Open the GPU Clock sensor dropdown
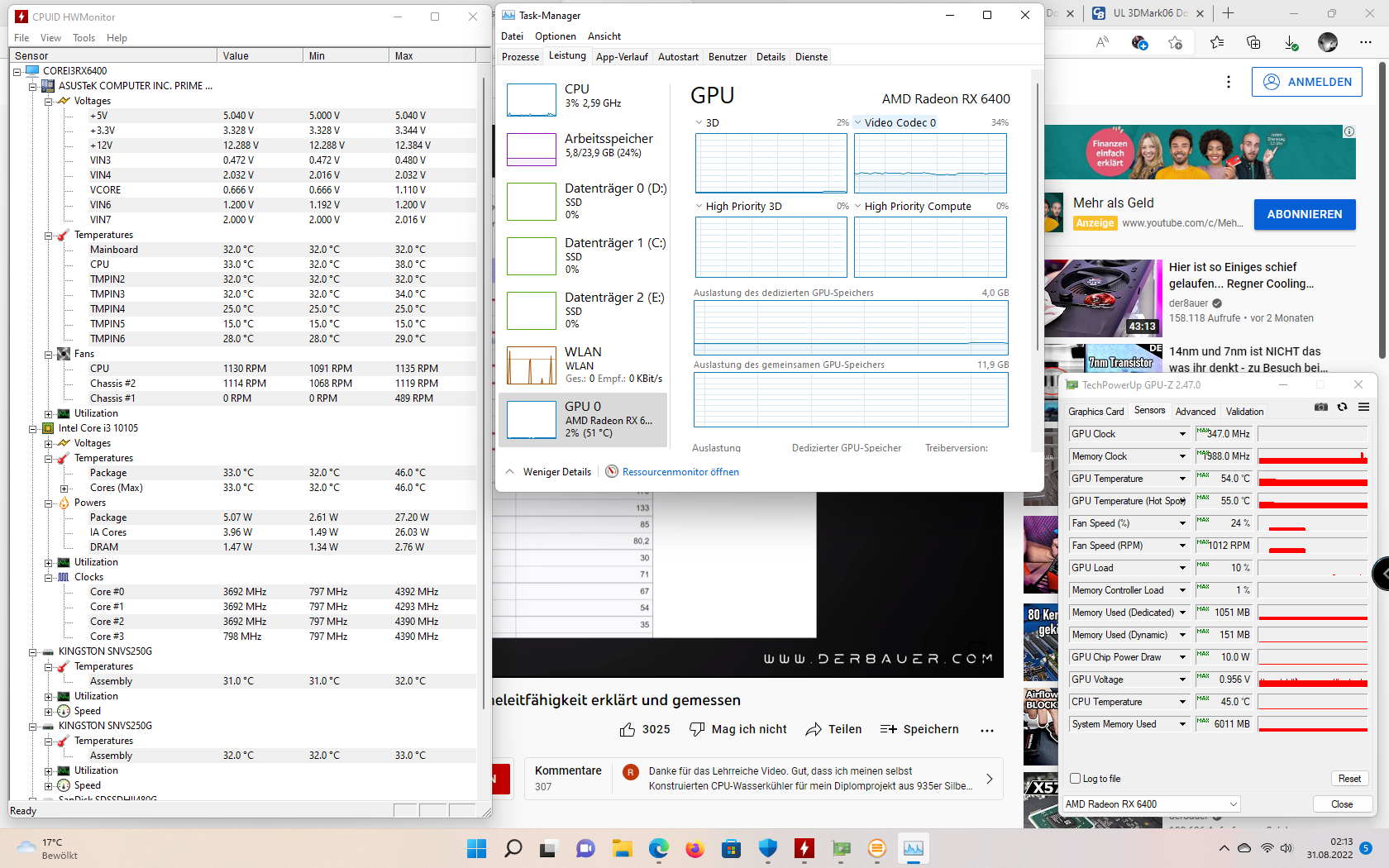Image resolution: width=1389 pixels, height=868 pixels. click(x=1181, y=433)
